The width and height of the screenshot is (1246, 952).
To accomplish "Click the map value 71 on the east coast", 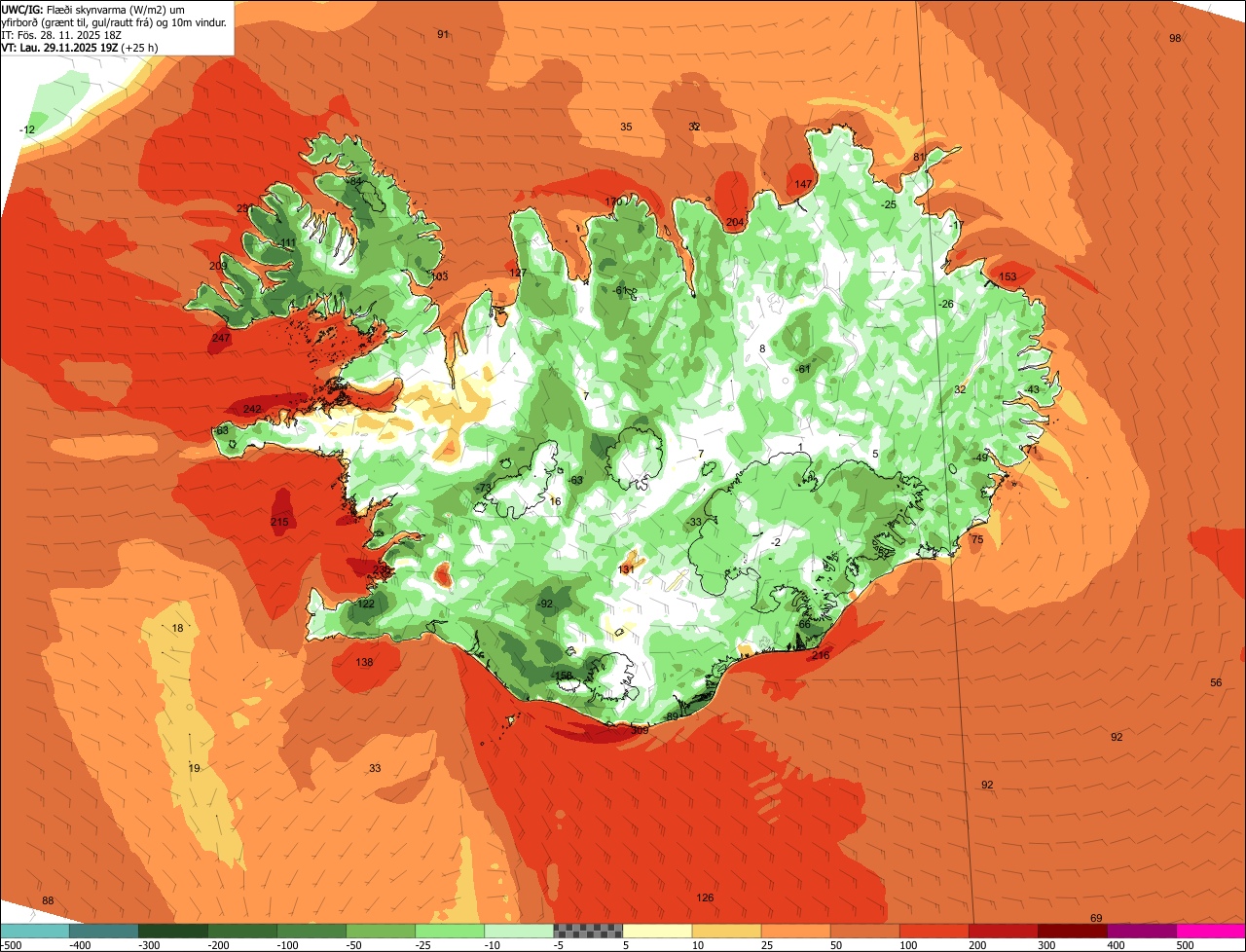I will 1032,450.
